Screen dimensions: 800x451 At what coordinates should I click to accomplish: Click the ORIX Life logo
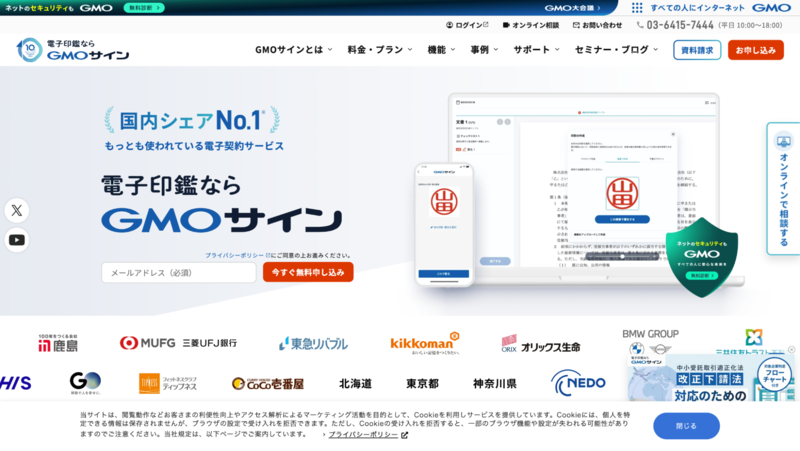point(541,344)
